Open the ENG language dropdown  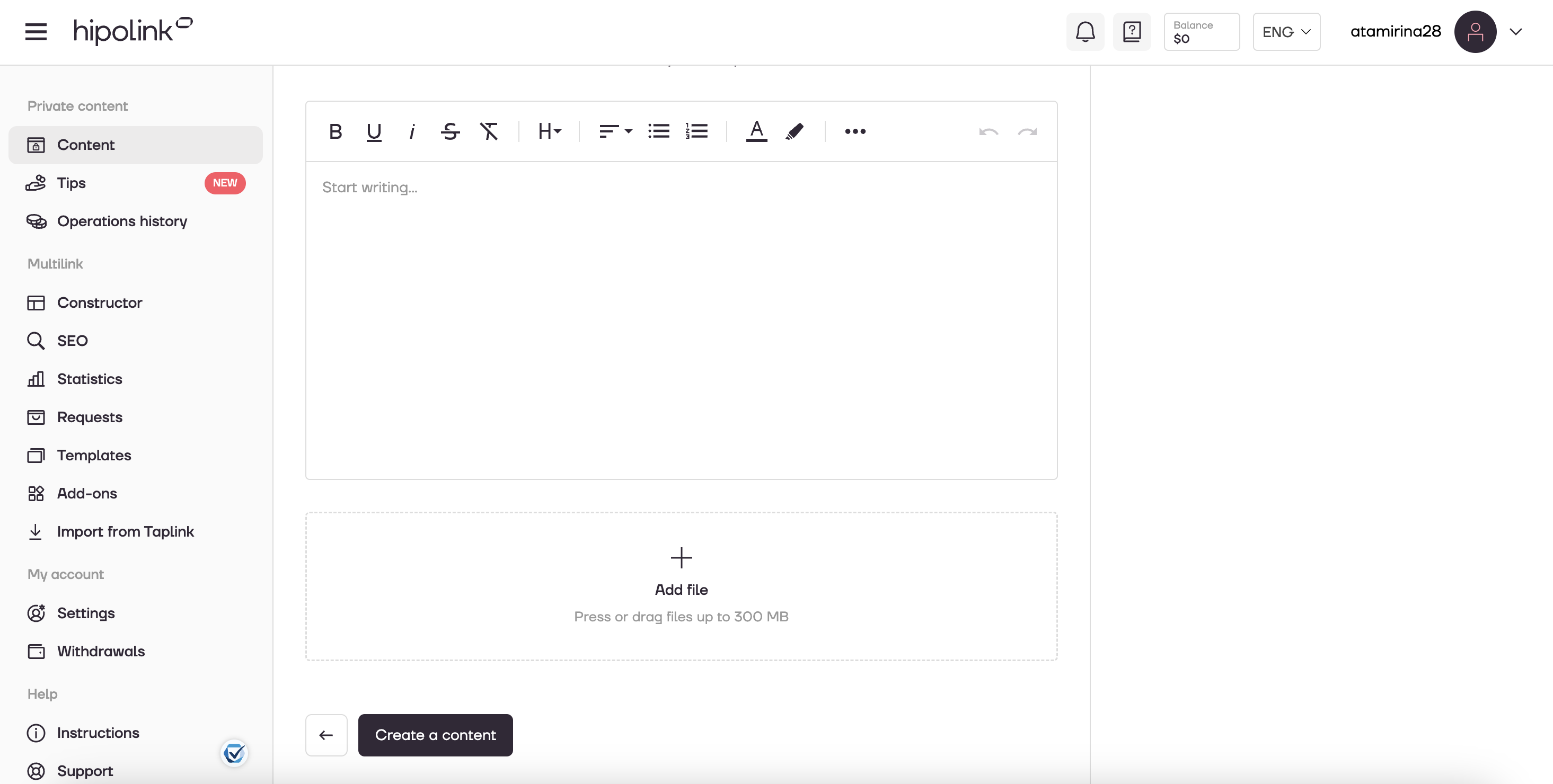coord(1286,31)
